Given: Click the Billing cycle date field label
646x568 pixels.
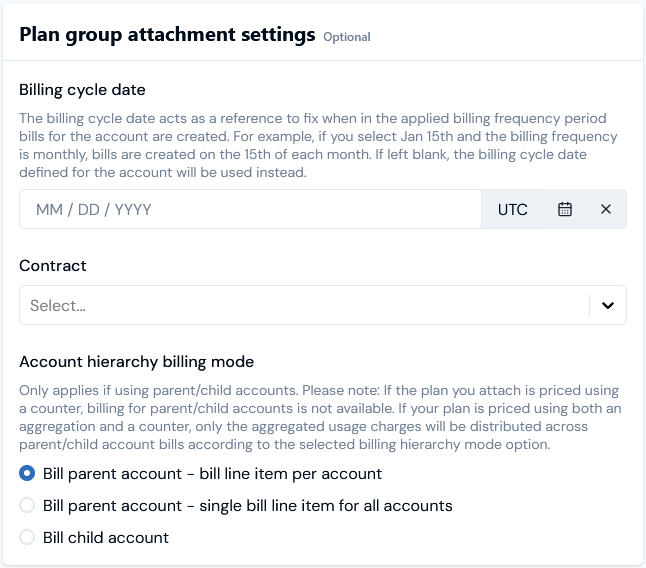Looking at the screenshot, I should tap(82, 90).
